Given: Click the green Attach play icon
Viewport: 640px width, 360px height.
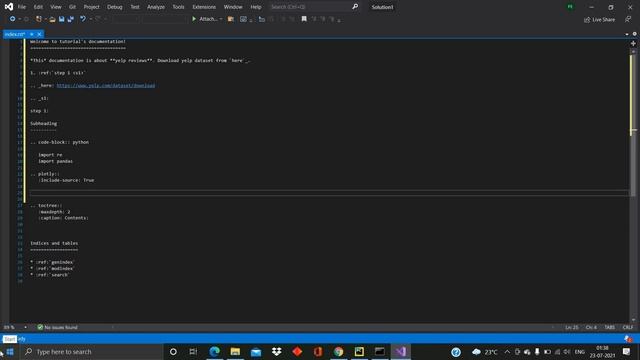Looking at the screenshot, I should (x=194, y=19).
